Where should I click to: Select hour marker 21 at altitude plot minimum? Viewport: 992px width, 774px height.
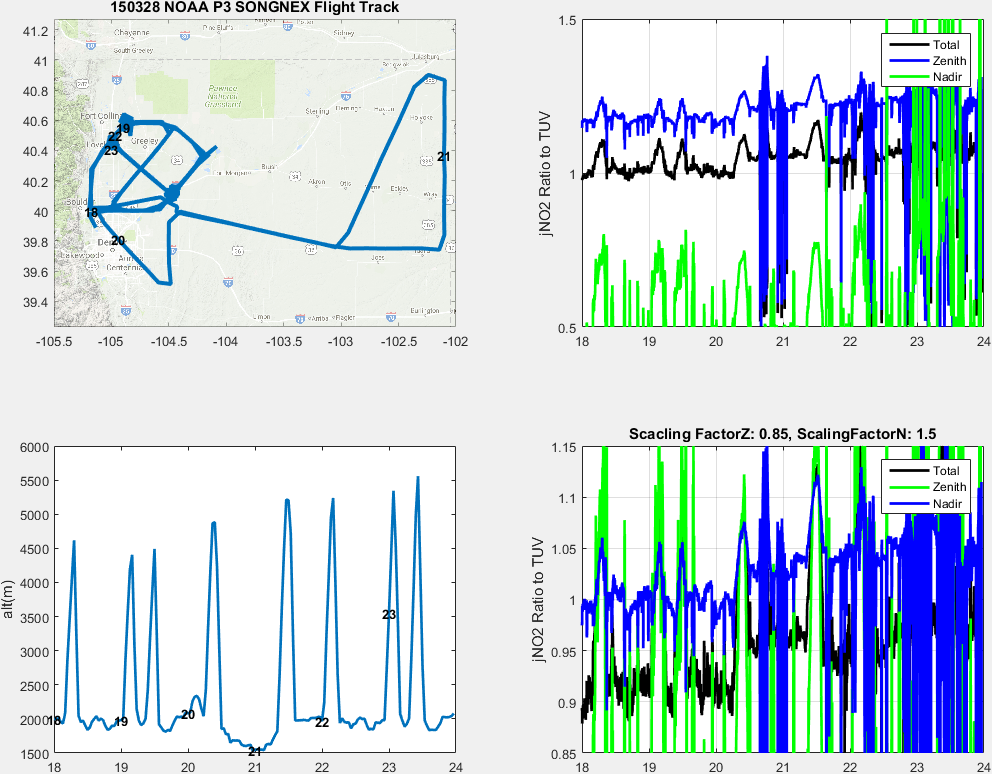click(255, 751)
